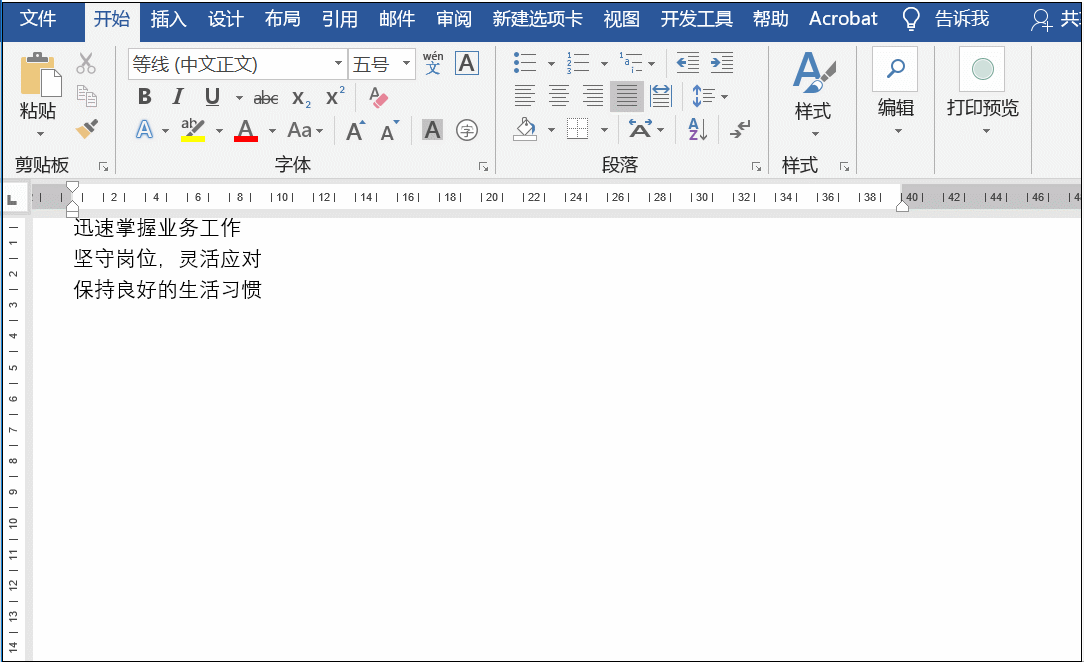Toggle underline formatting
The image size is (1084, 662).
click(212, 97)
